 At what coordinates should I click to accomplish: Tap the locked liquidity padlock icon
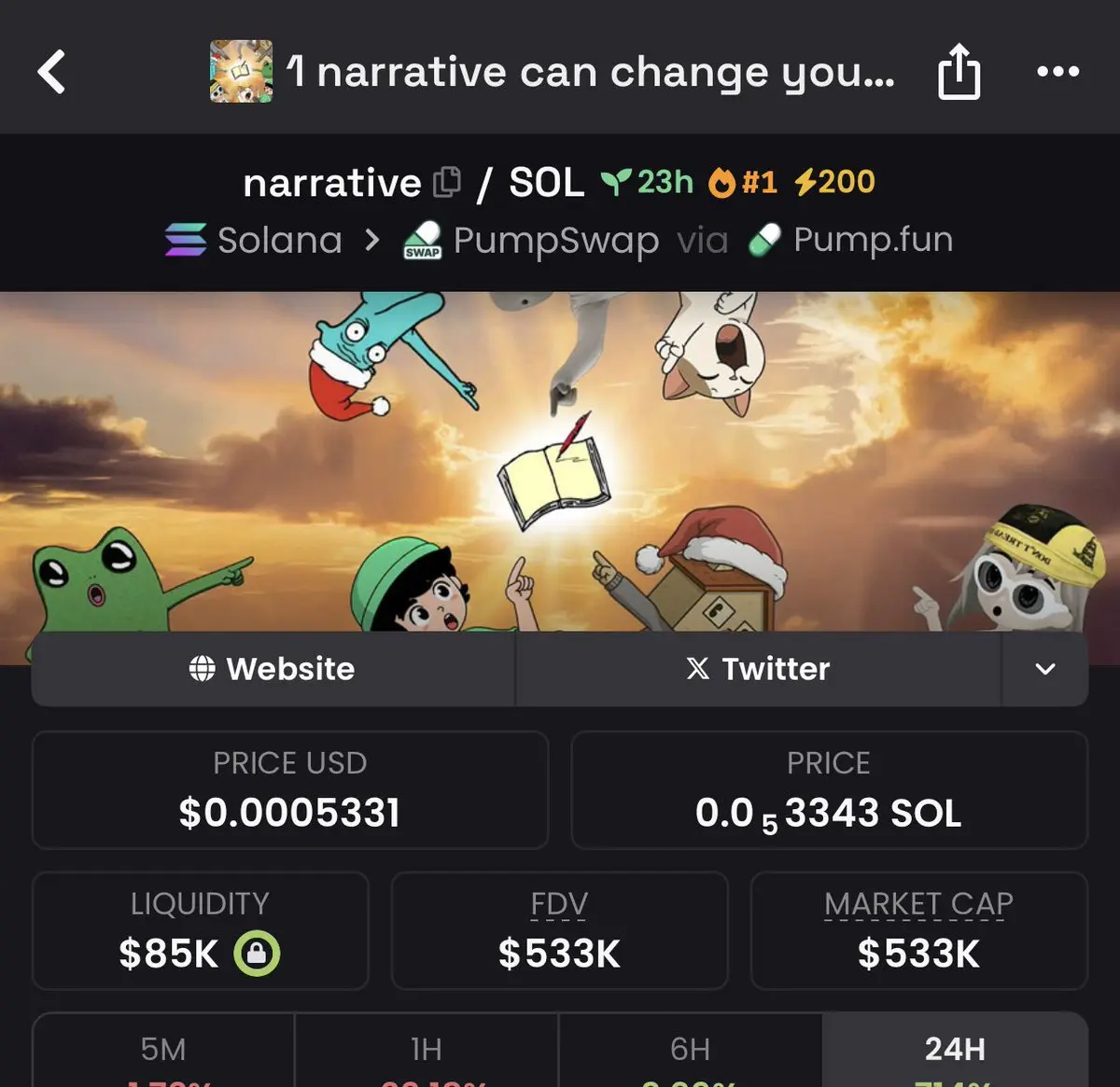(257, 954)
